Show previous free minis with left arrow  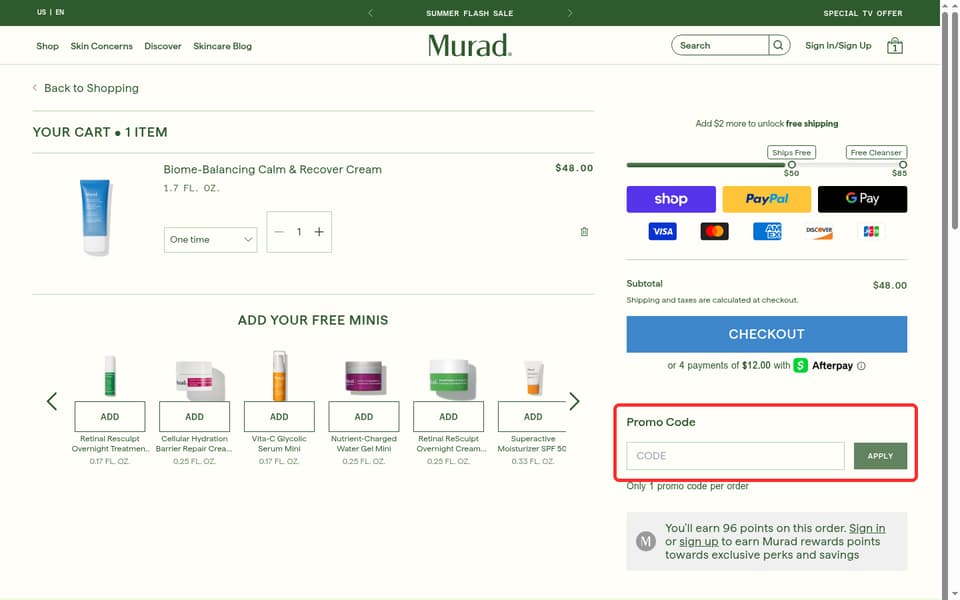click(x=52, y=402)
